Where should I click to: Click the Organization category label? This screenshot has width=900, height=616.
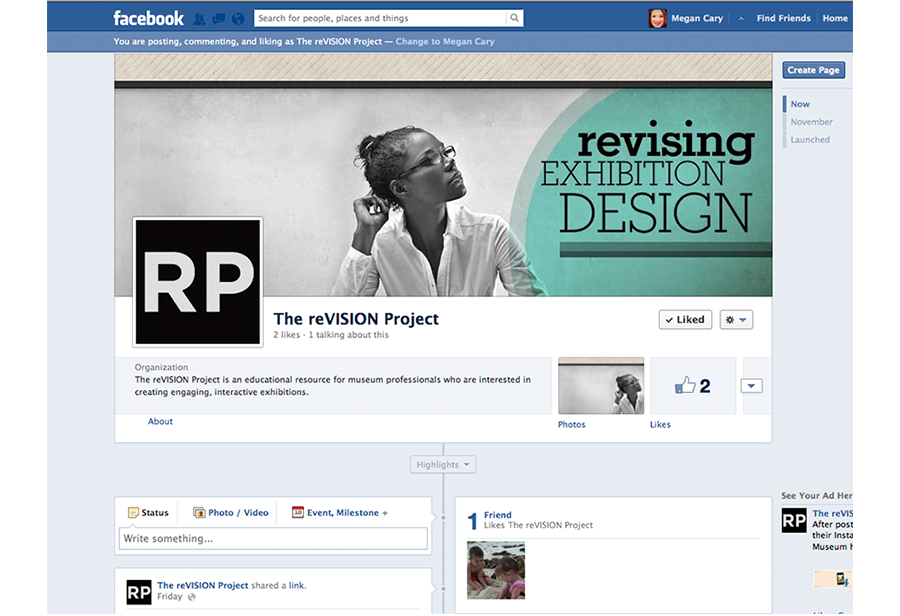click(161, 367)
